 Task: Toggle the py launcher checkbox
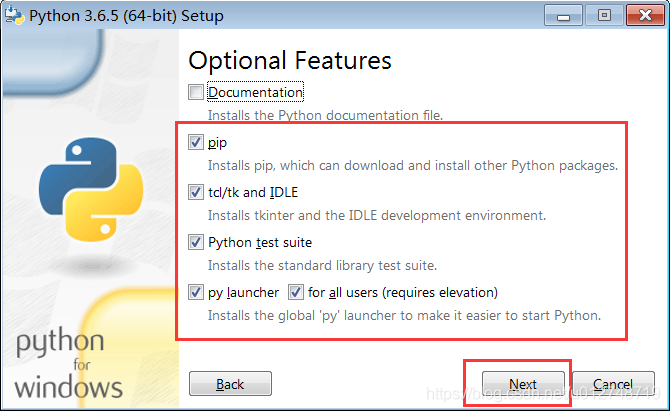(x=196, y=292)
